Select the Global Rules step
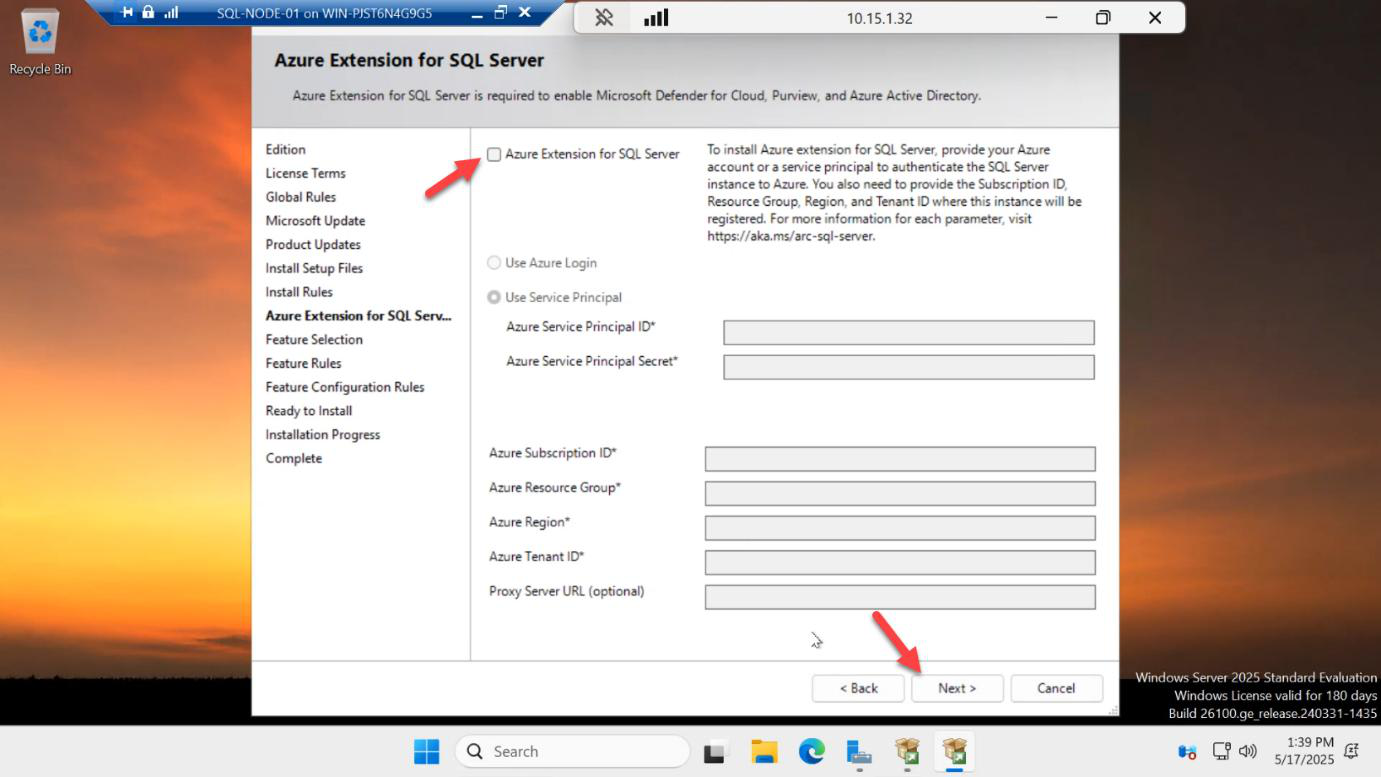Screen dimensions: 1381x777 [301, 197]
